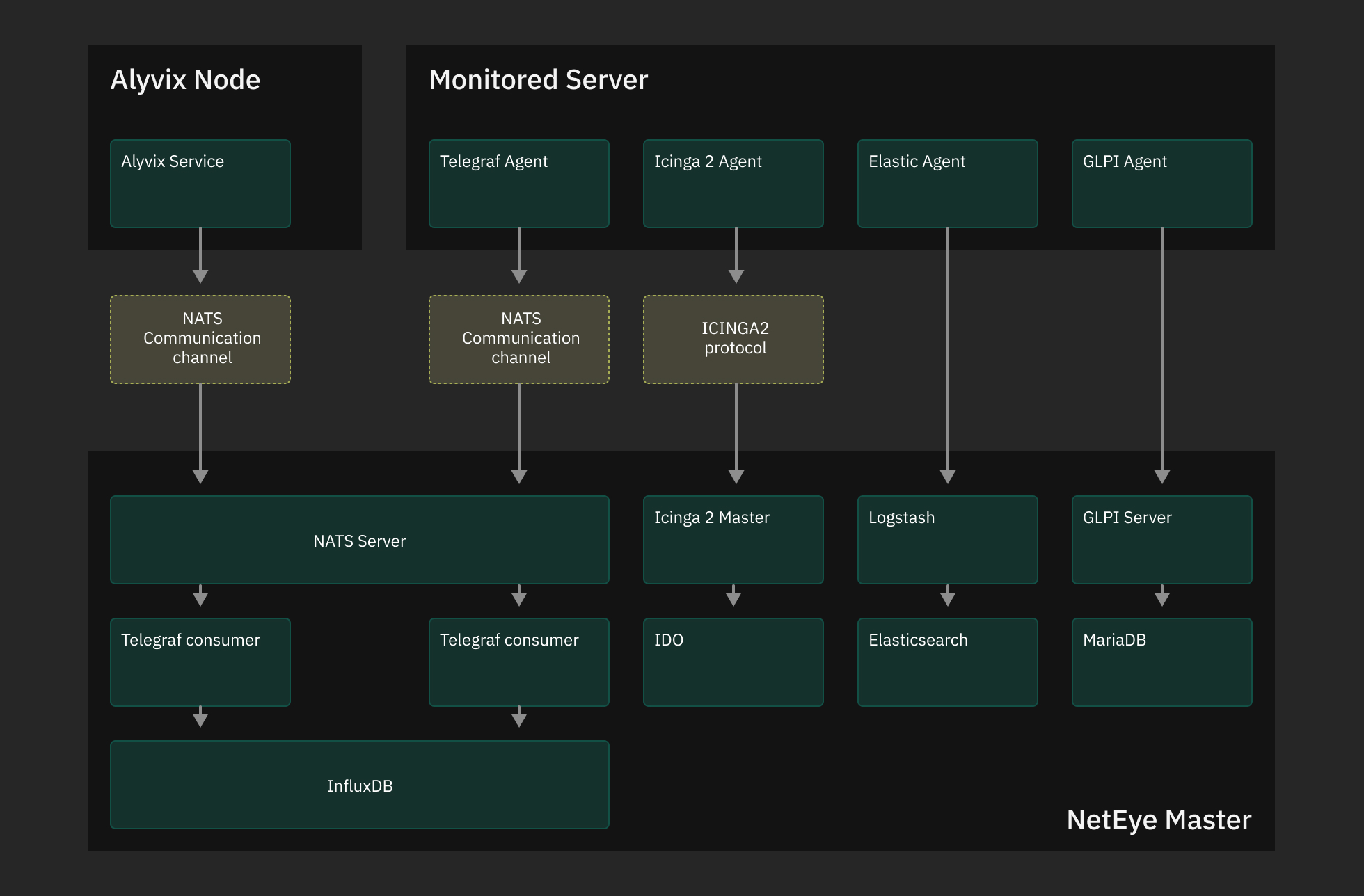This screenshot has height=896, width=1364.
Task: Click the IDO component
Action: coord(733,662)
